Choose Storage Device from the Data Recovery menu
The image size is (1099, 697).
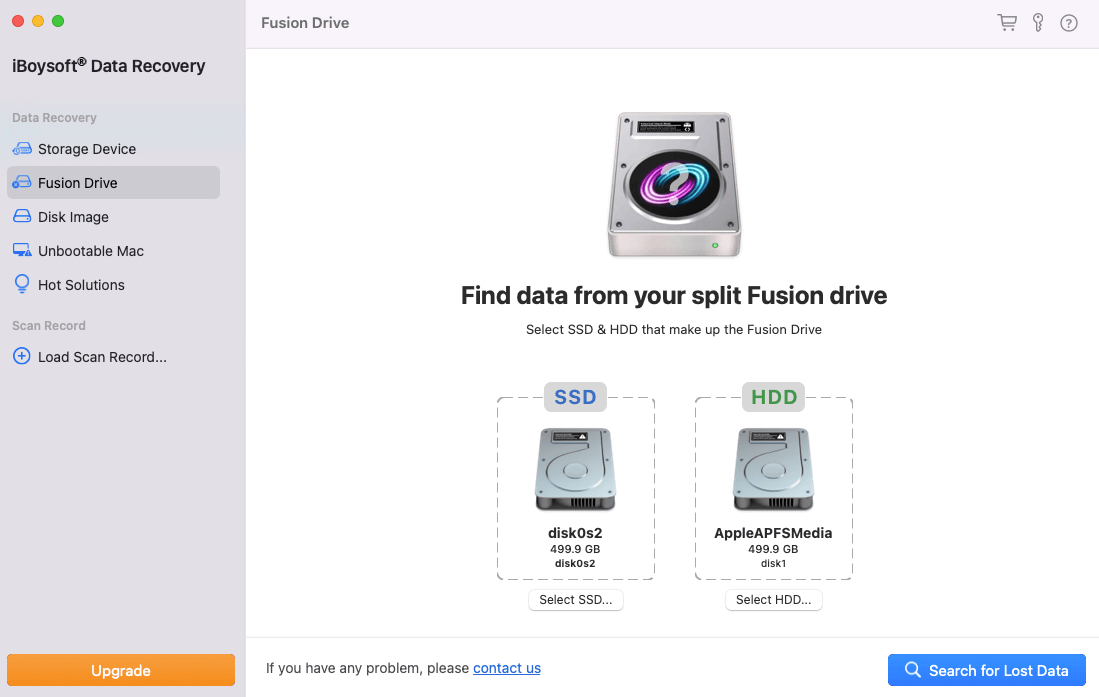tap(85, 148)
